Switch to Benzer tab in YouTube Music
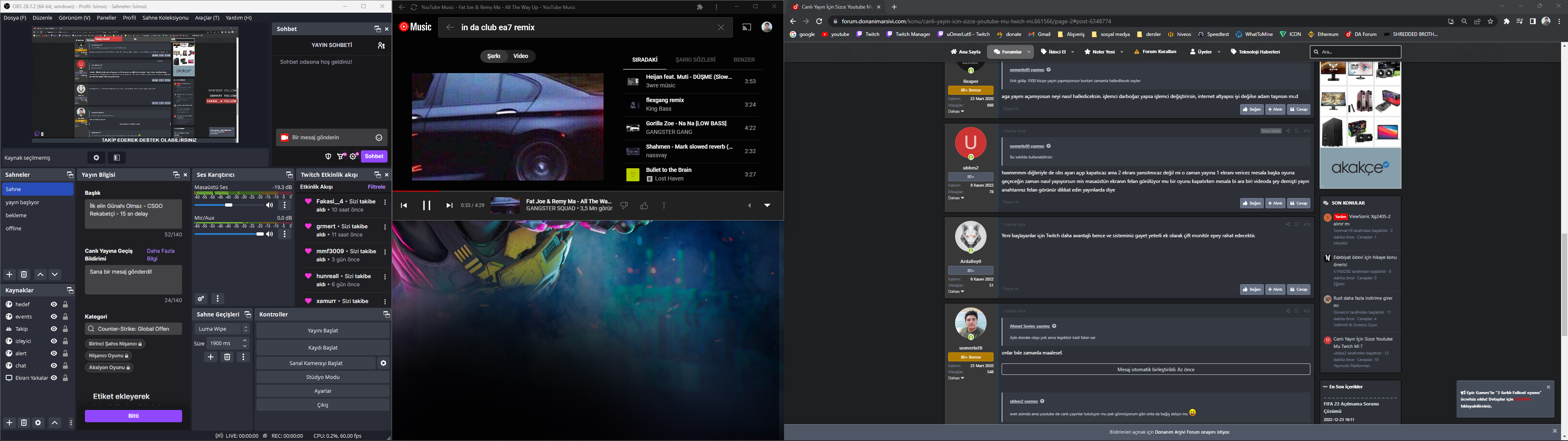 [744, 60]
